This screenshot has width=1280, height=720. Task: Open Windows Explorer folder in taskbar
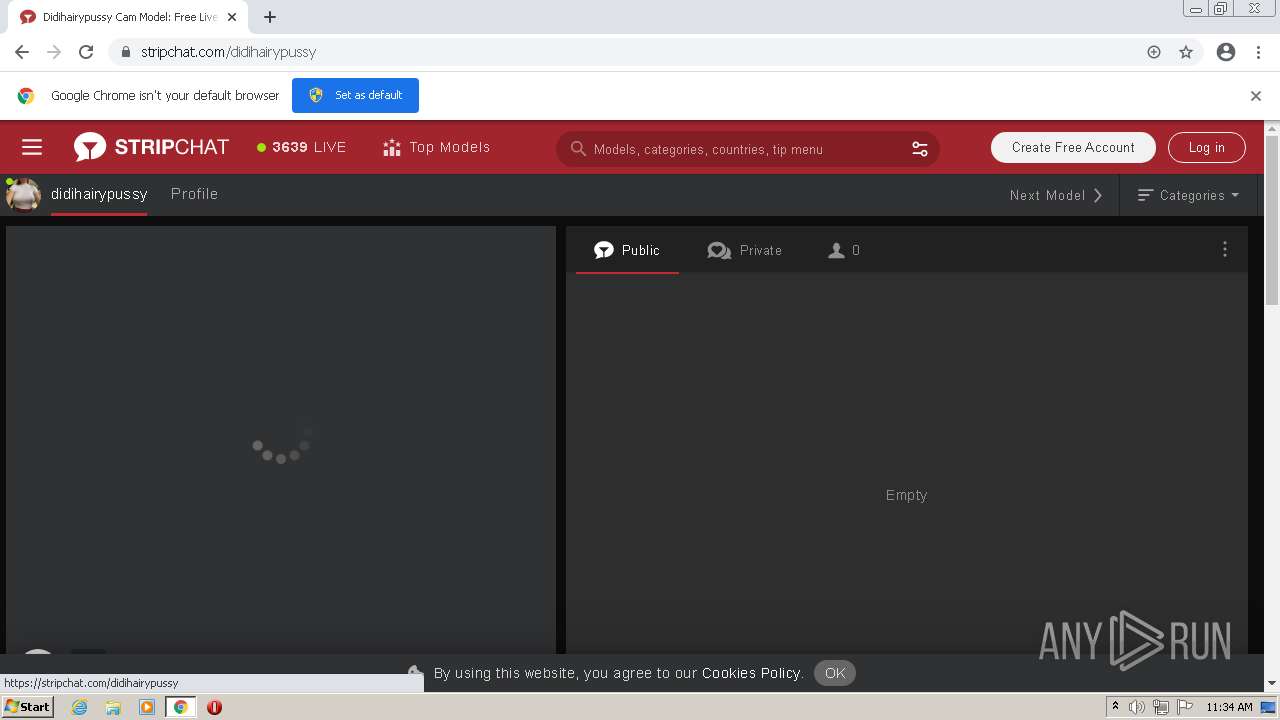pyautogui.click(x=113, y=707)
